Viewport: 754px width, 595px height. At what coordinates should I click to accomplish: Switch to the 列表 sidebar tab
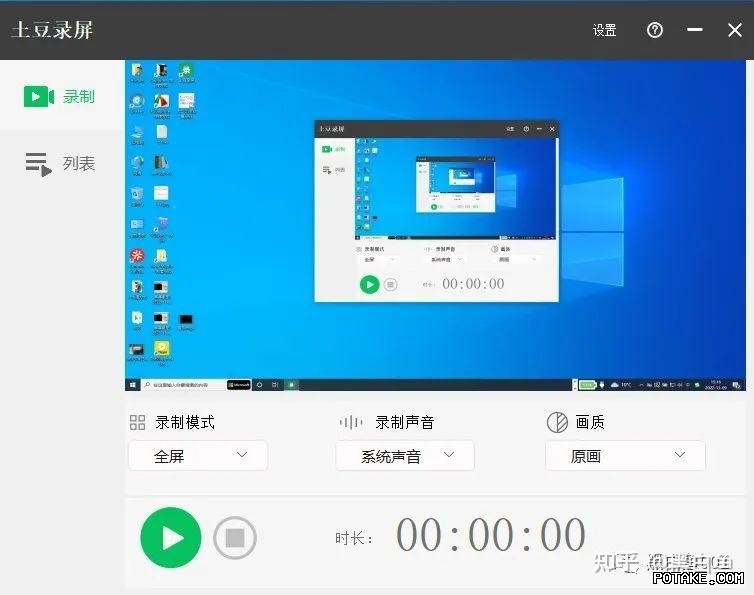[x=62, y=164]
